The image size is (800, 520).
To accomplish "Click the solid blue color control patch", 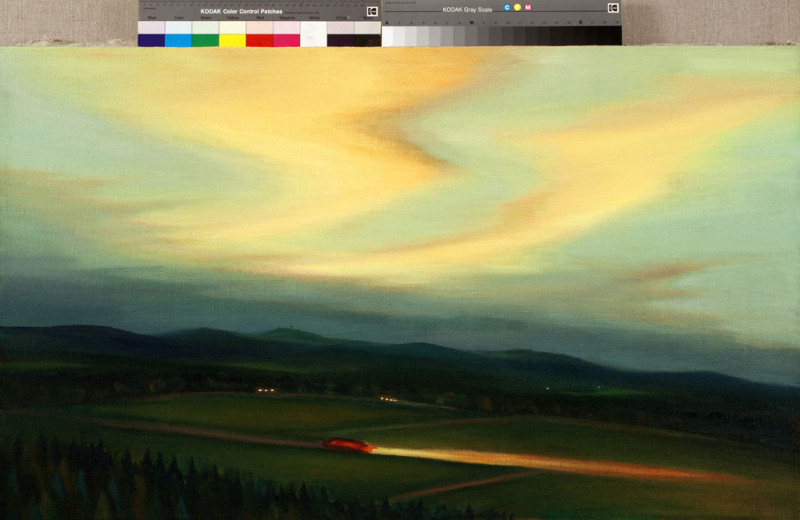I will pos(151,40).
